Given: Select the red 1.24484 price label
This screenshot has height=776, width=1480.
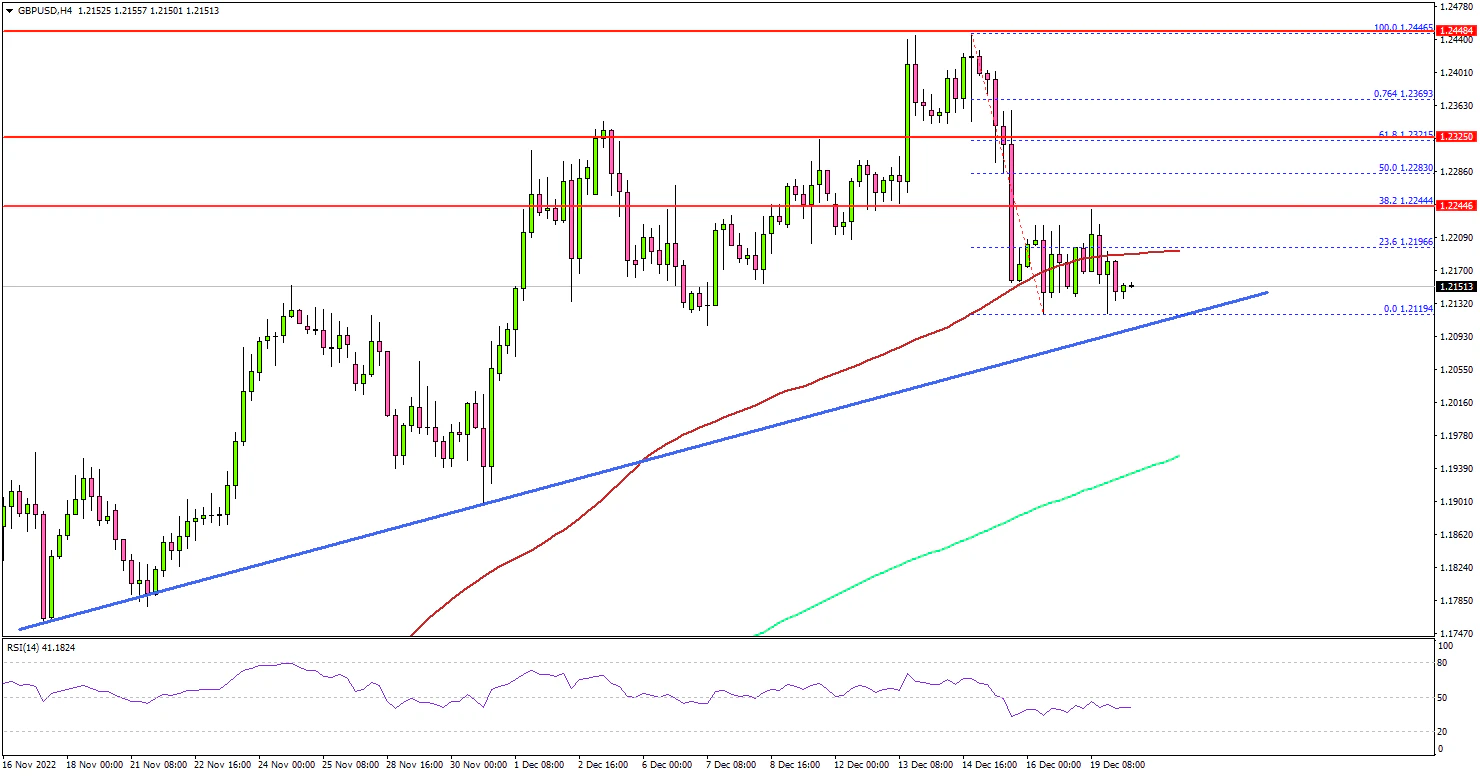Looking at the screenshot, I should click(1454, 32).
